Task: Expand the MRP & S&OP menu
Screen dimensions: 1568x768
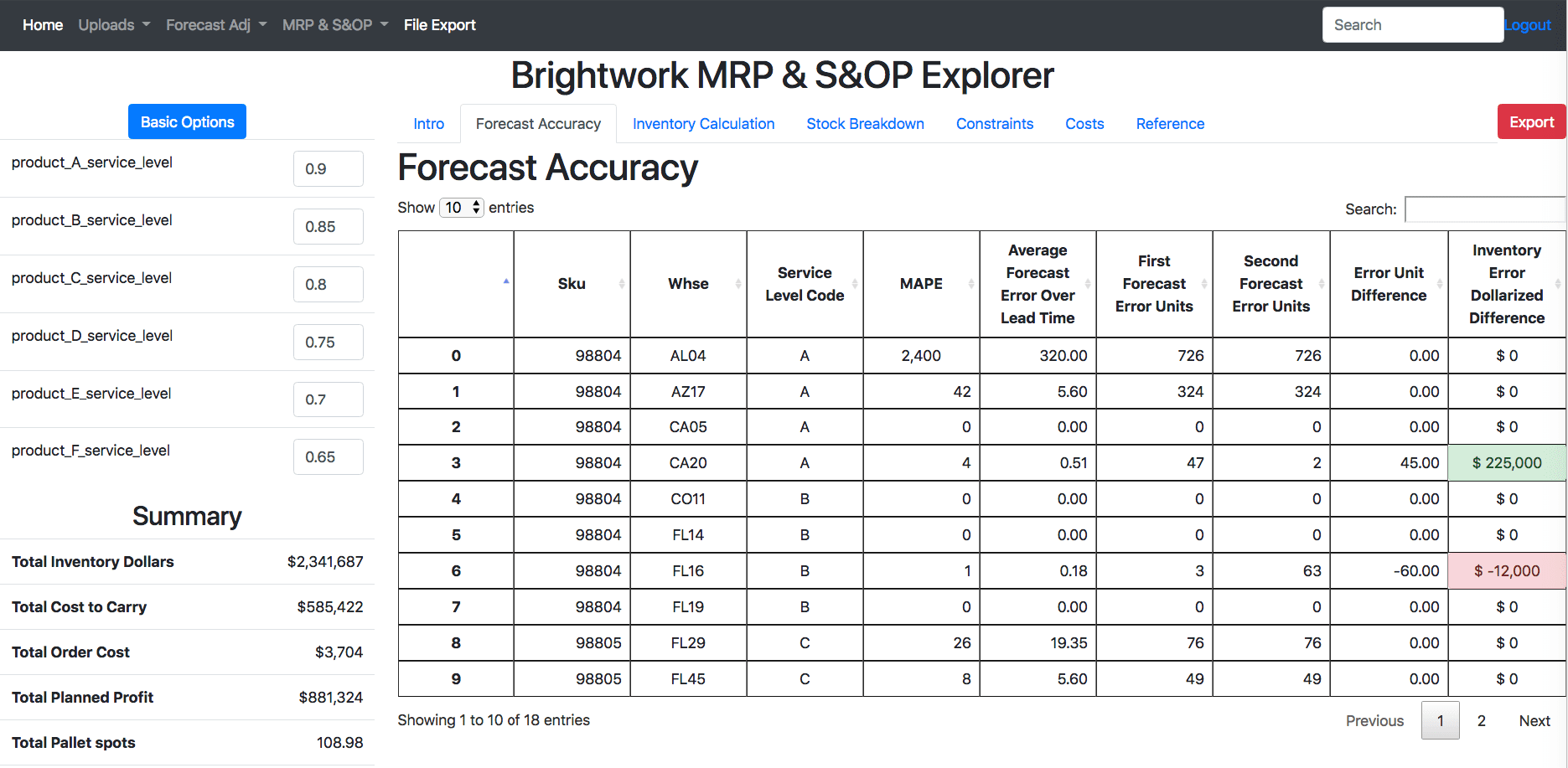Action: [335, 25]
